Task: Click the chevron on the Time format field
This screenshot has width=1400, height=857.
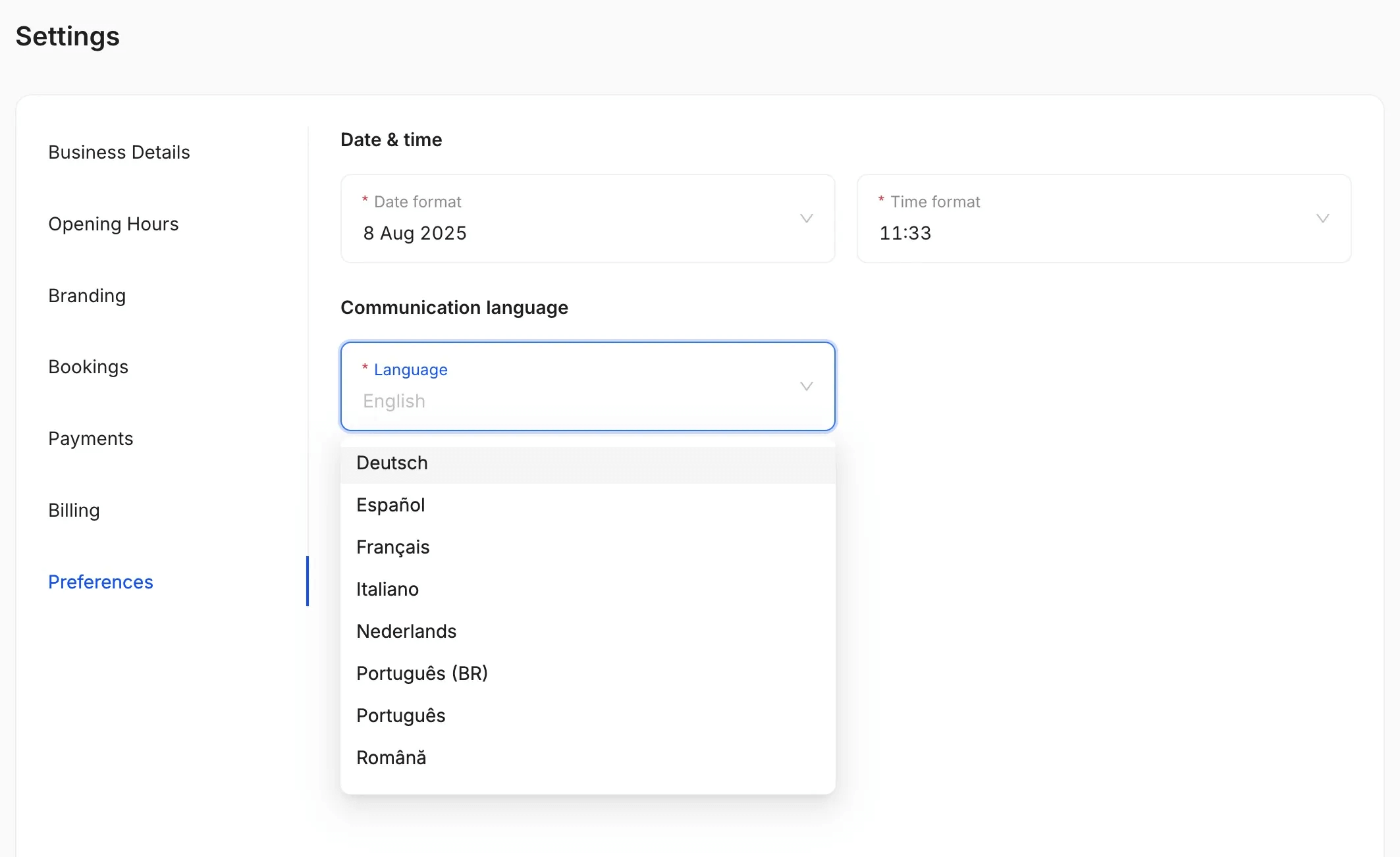Action: 1323,219
